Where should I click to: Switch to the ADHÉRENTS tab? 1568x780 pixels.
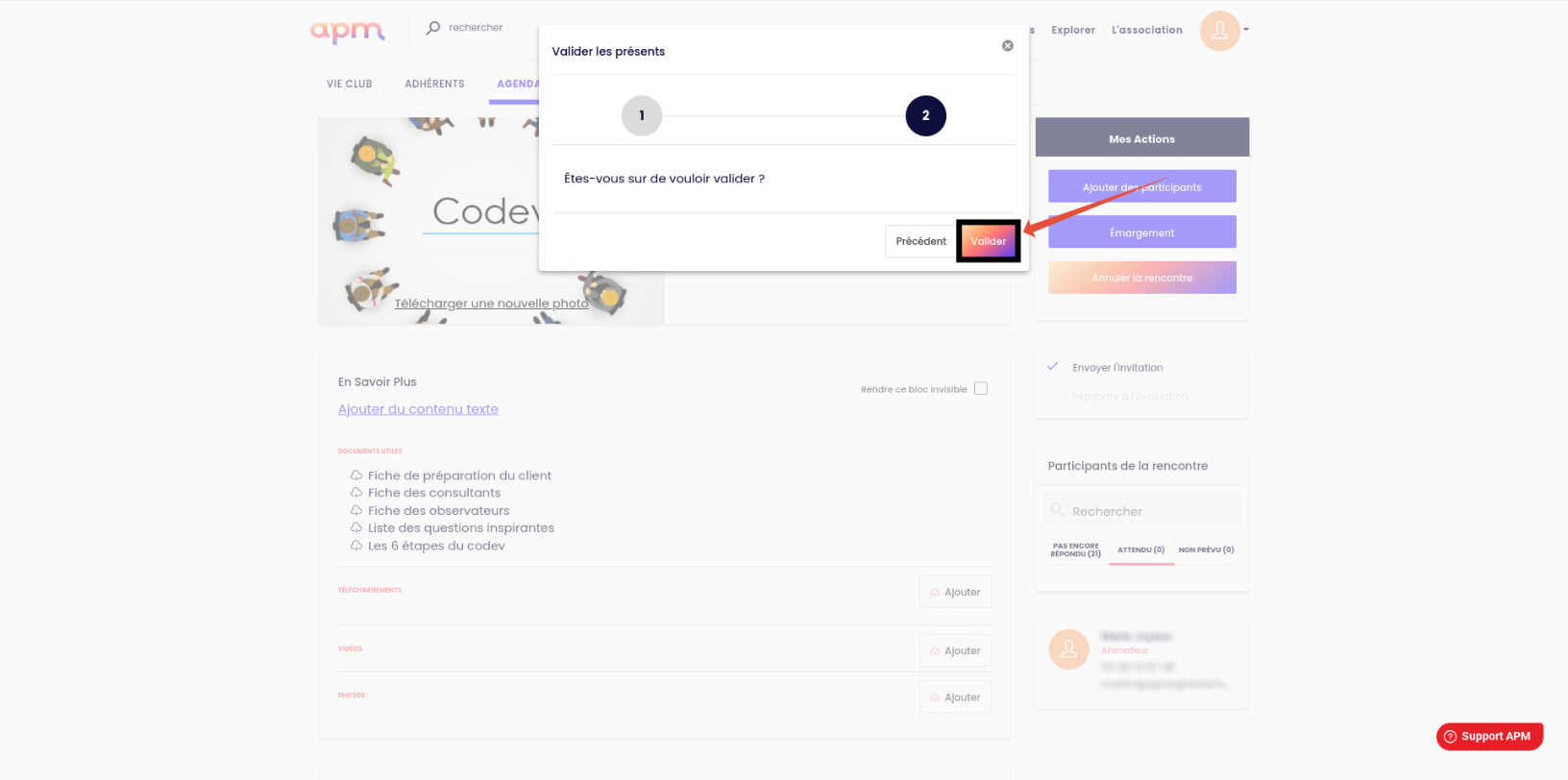pyautogui.click(x=434, y=84)
